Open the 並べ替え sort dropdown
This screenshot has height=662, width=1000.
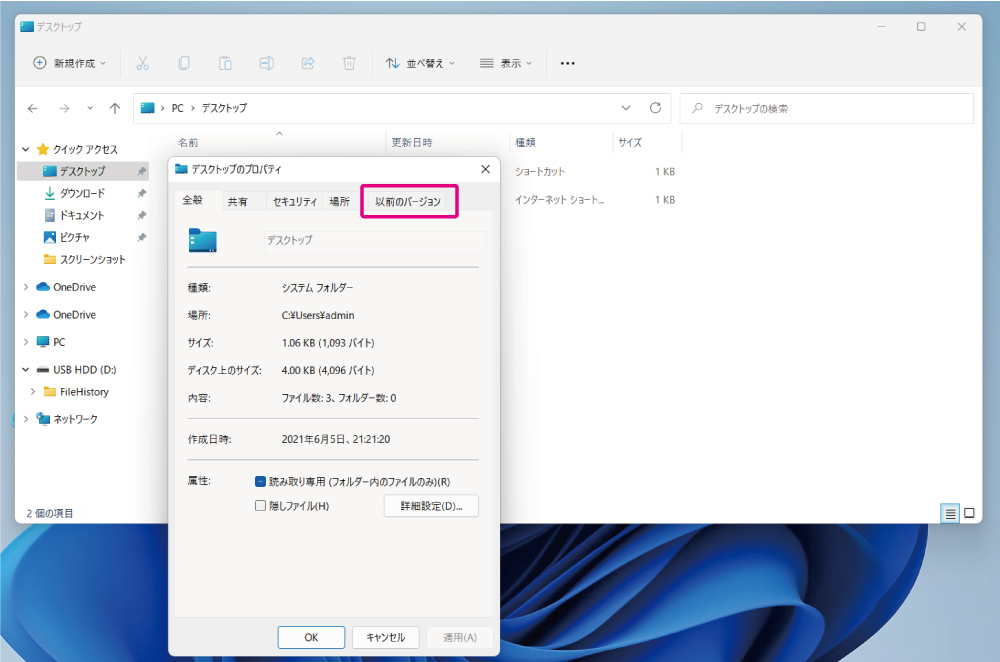pyautogui.click(x=420, y=63)
